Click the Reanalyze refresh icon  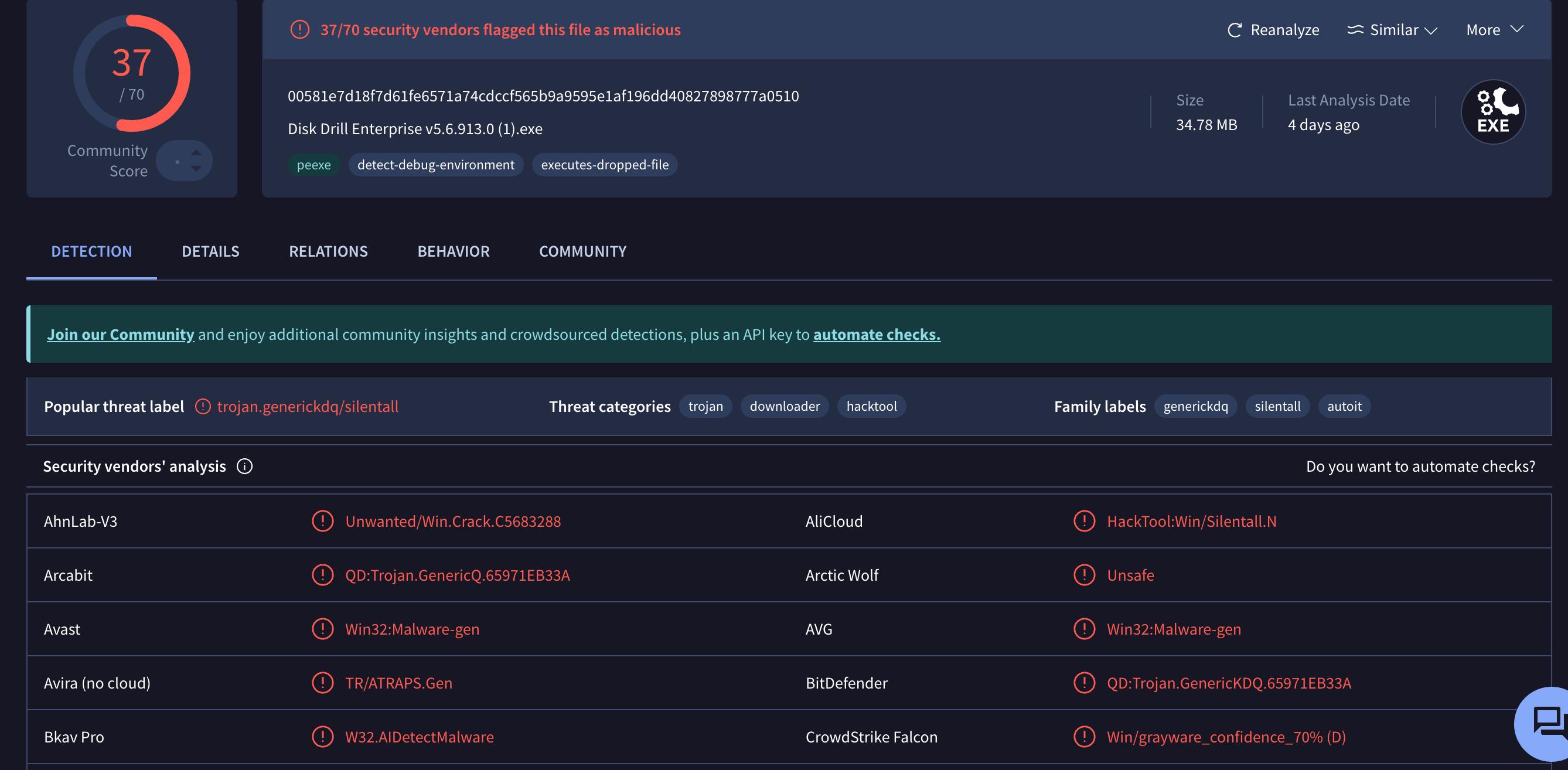pyautogui.click(x=1234, y=30)
